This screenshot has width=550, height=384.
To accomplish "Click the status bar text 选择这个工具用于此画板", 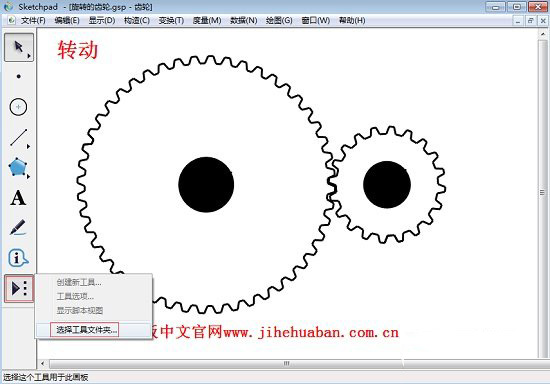I will [x=46, y=378].
